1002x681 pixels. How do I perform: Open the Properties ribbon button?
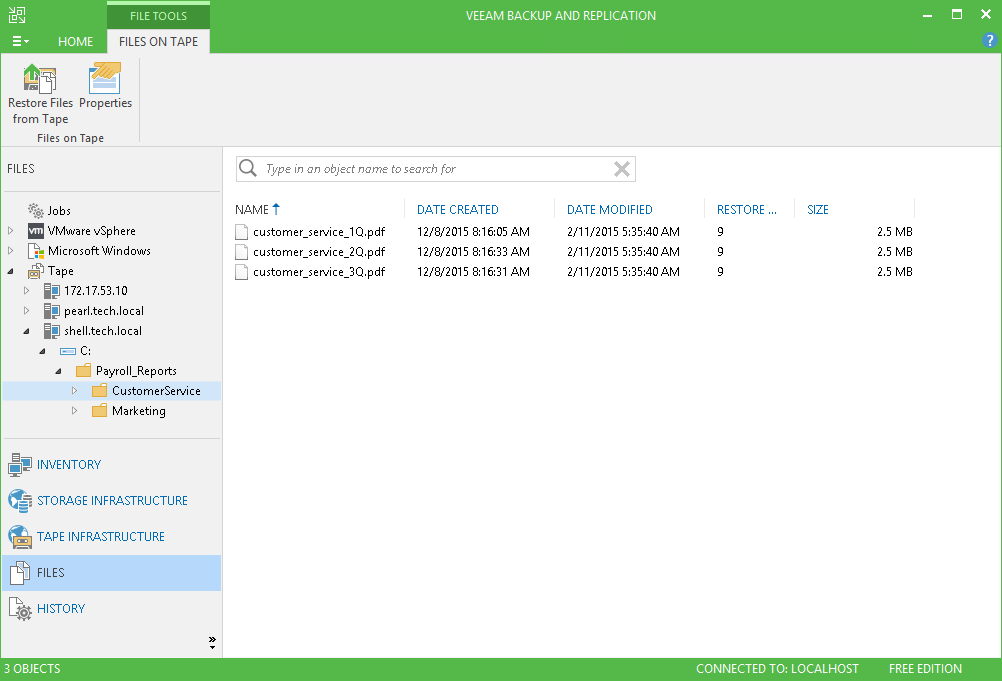105,86
